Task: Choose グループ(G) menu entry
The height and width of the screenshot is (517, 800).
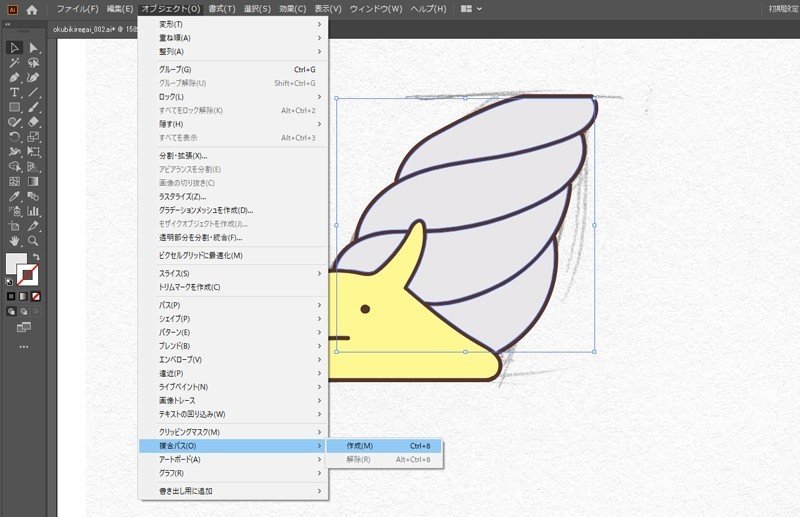Action: (x=234, y=69)
